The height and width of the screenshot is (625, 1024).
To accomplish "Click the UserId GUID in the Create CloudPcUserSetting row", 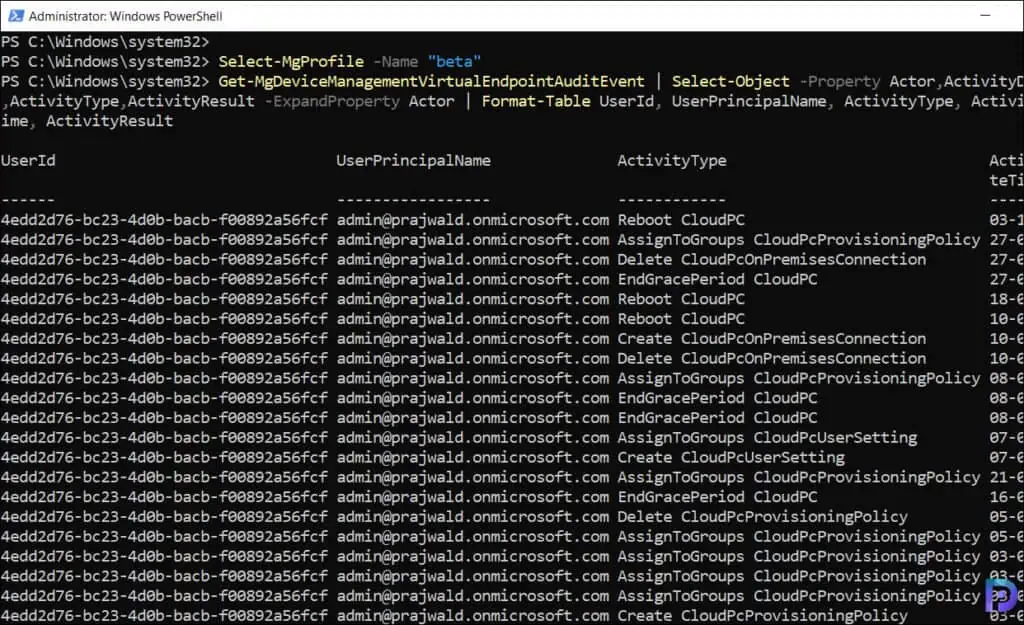I will click(164, 457).
